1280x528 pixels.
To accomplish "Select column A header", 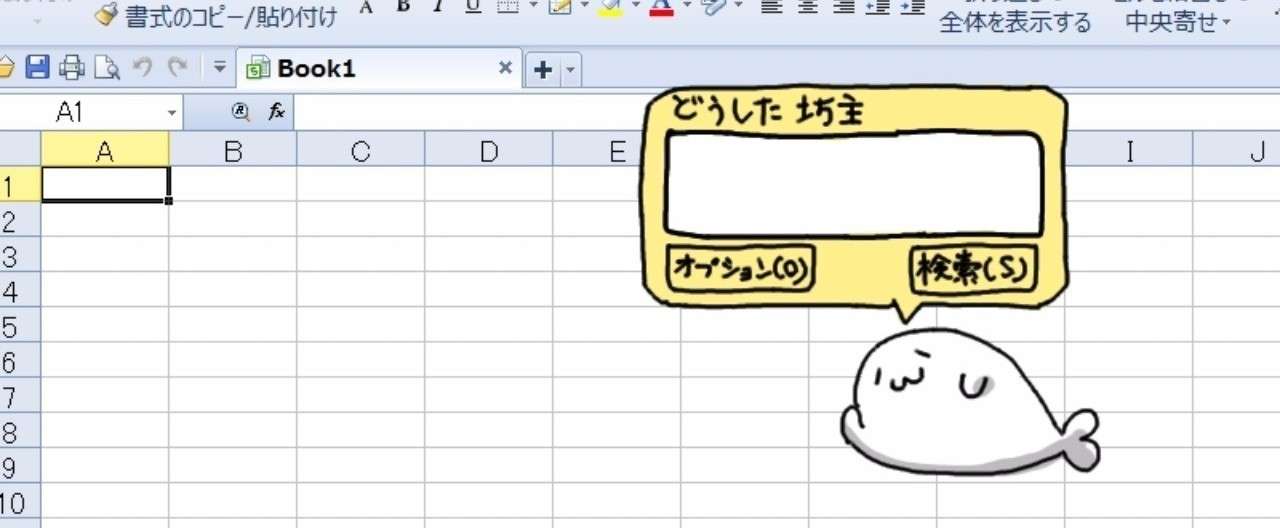I will point(104,150).
